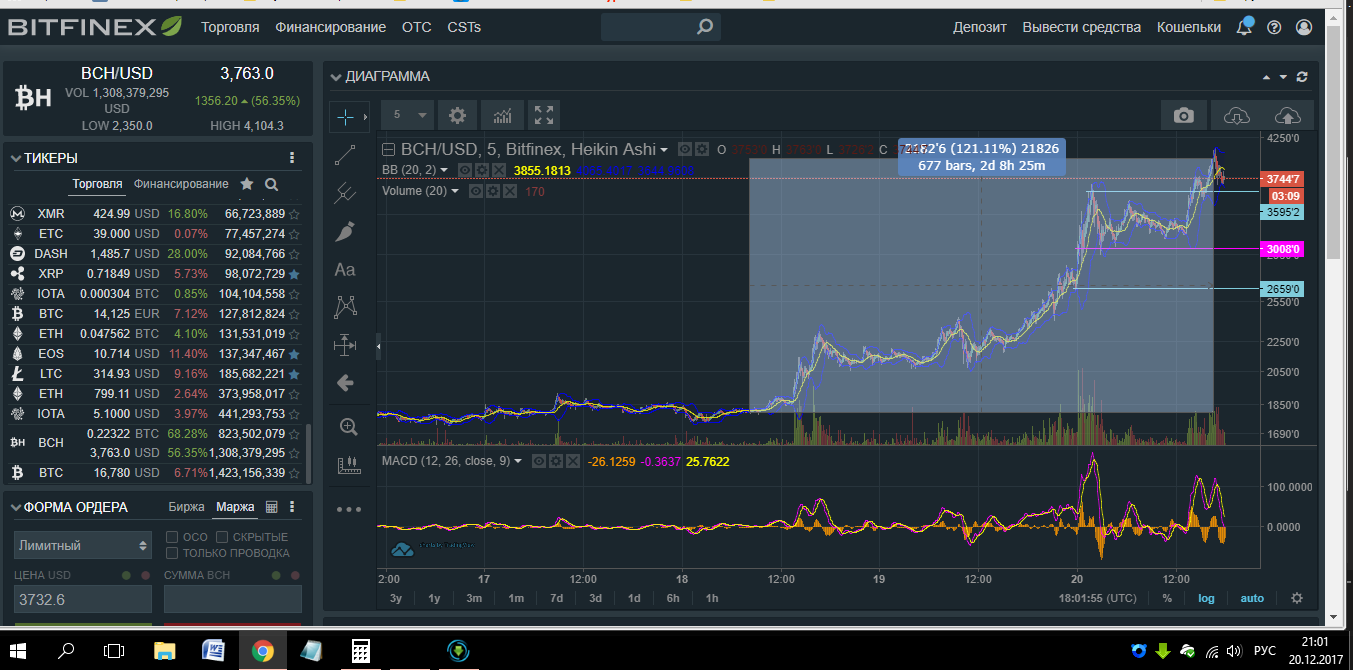Select the chart pattern tool
This screenshot has width=1353, height=670.
(x=345, y=306)
